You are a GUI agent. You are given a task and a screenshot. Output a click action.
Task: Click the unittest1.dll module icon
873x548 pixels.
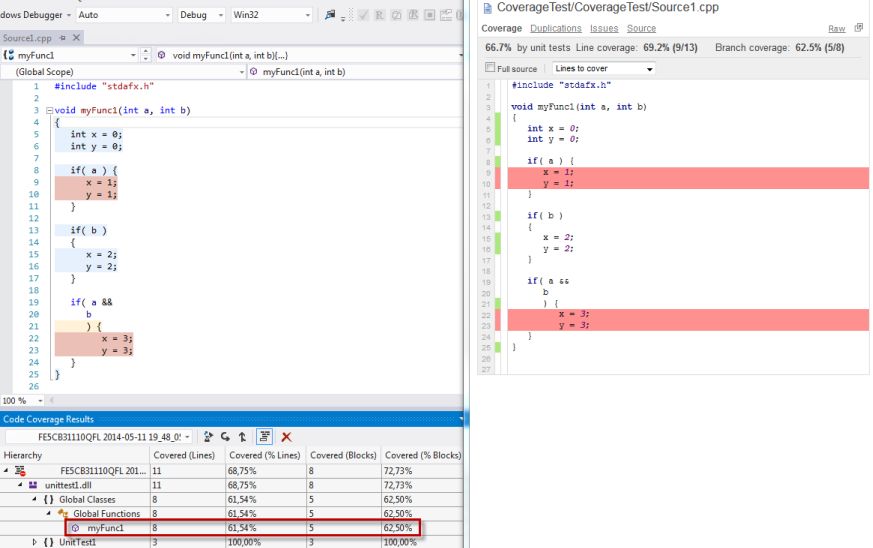(x=33, y=485)
